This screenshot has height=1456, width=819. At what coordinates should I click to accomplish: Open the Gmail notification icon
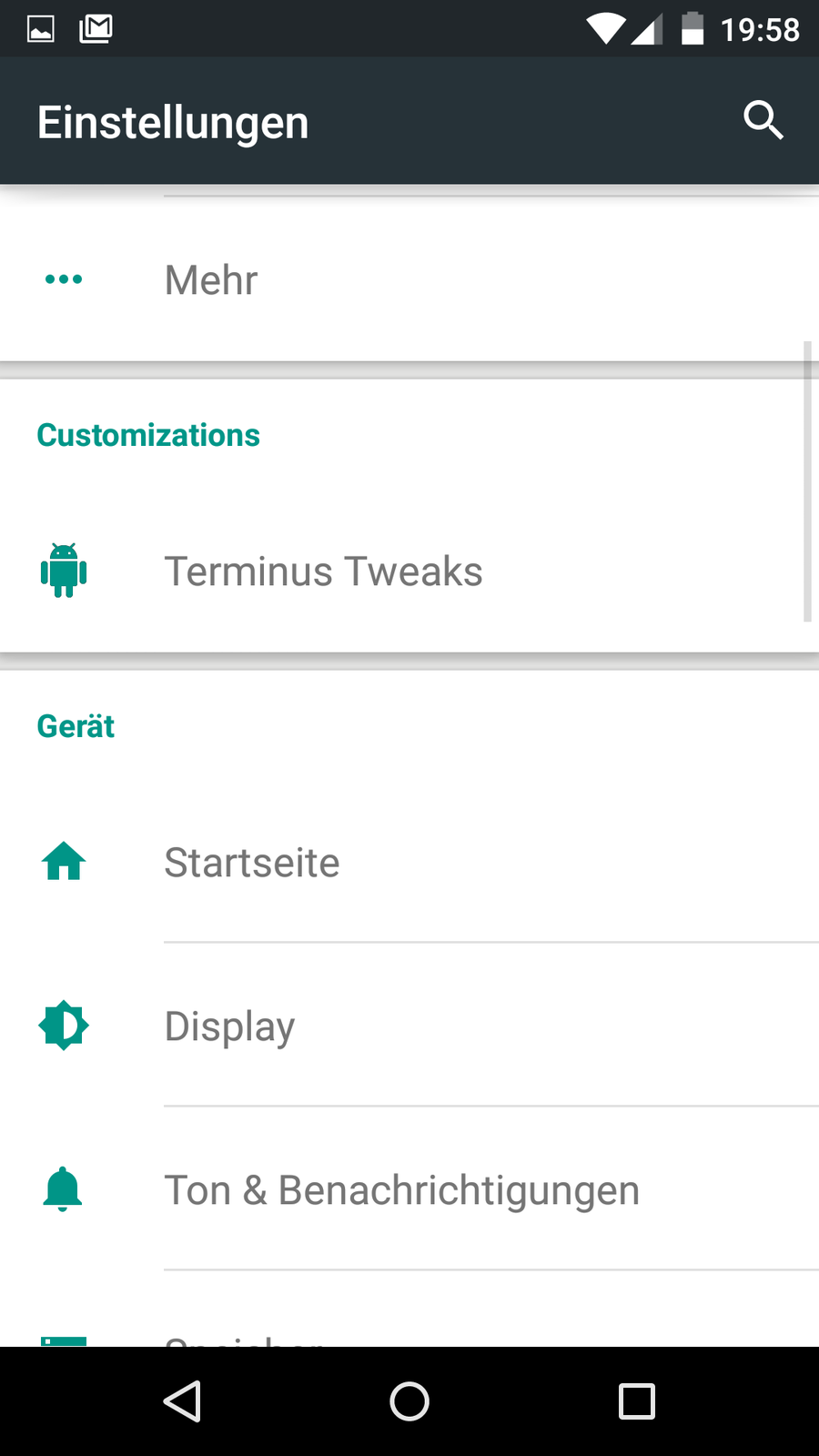96,29
